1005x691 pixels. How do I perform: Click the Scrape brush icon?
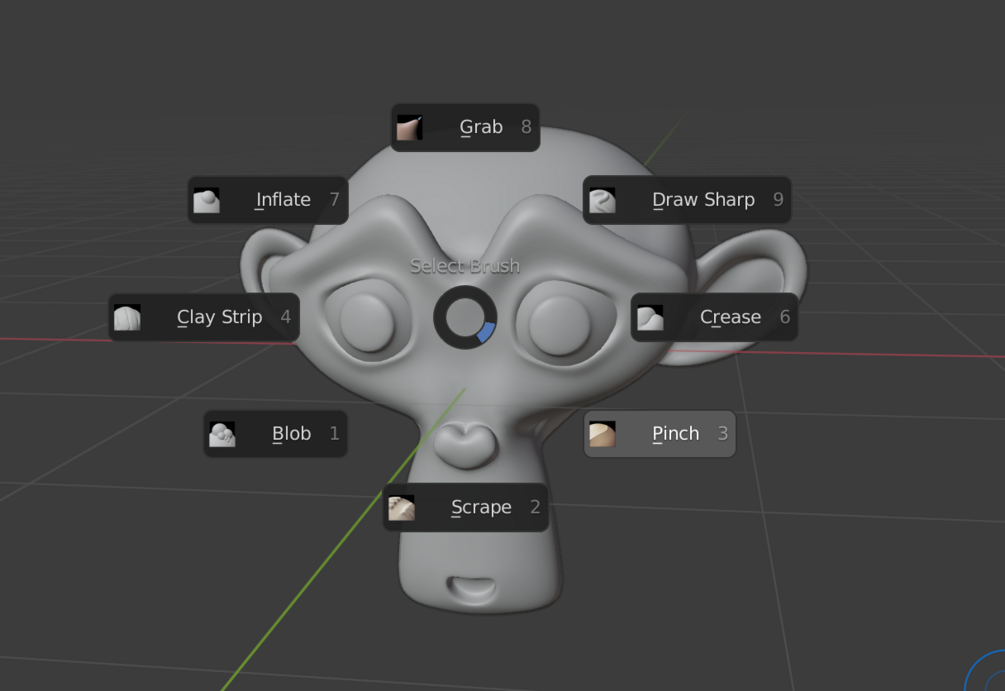tap(401, 508)
